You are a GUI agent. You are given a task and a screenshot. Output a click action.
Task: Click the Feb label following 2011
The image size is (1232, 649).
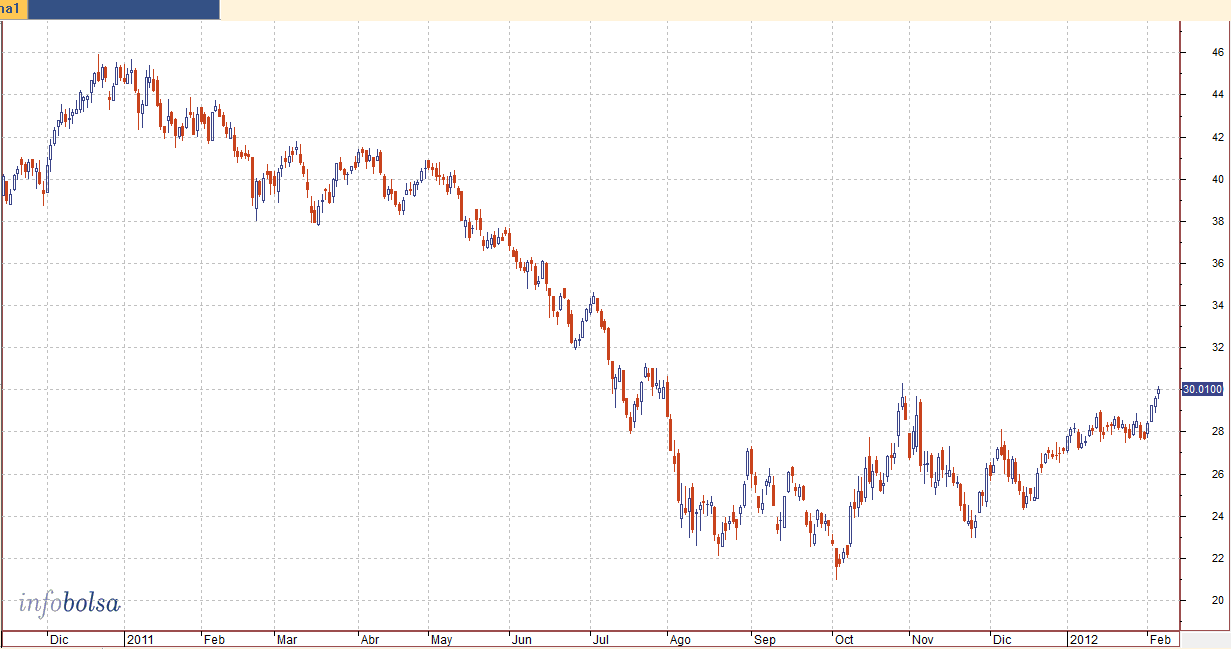(214, 638)
